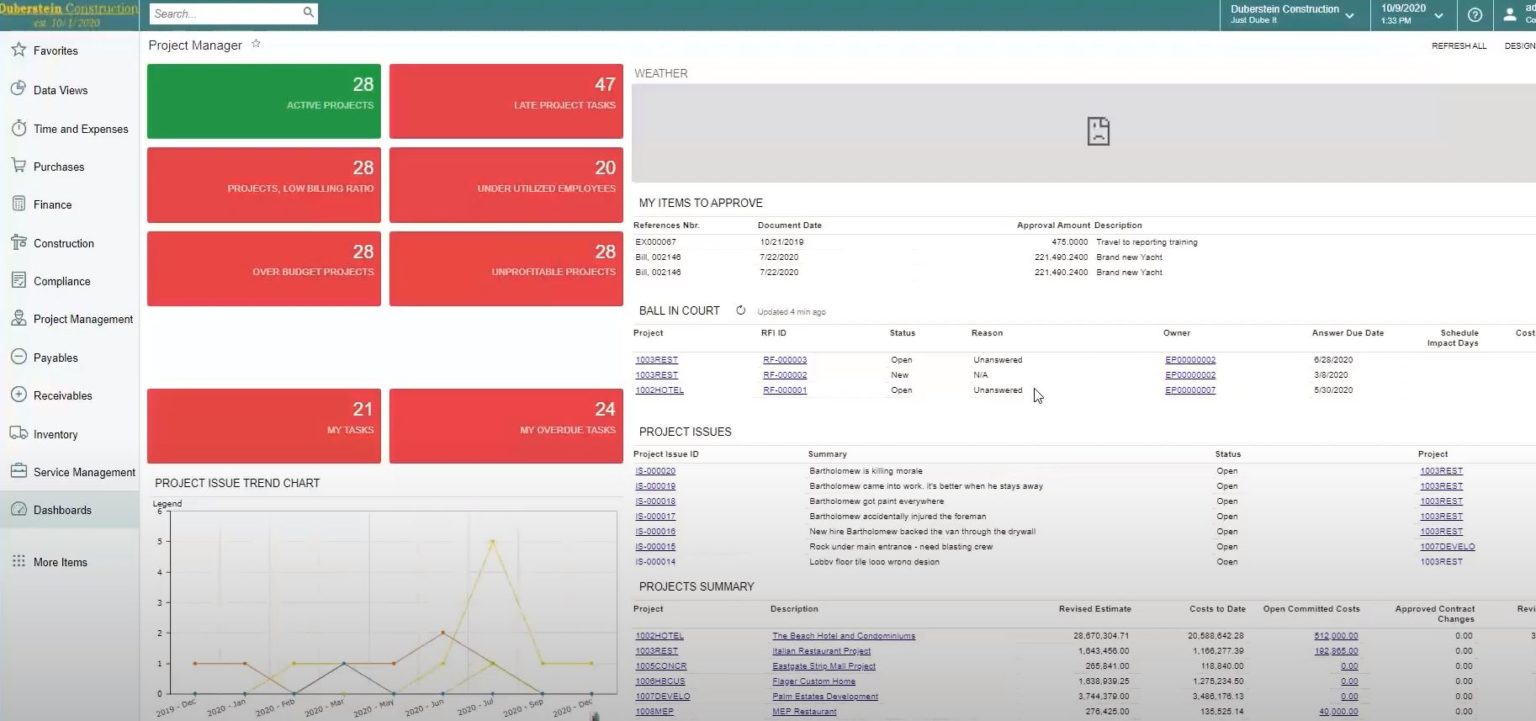The image size is (1536, 721).
Task: Open project issue IS-000020
Action: pos(657,470)
